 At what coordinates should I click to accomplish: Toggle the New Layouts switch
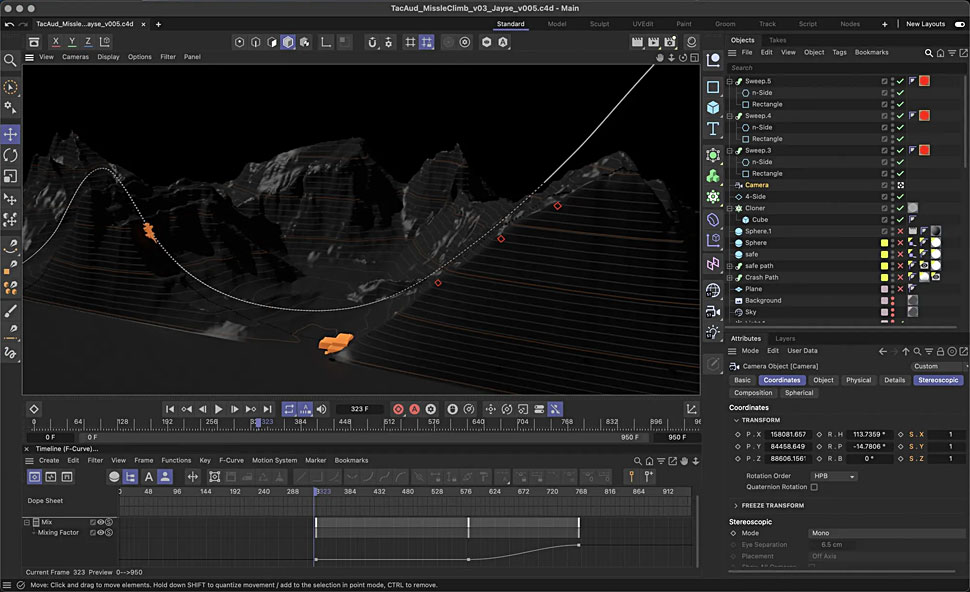[x=959, y=24]
